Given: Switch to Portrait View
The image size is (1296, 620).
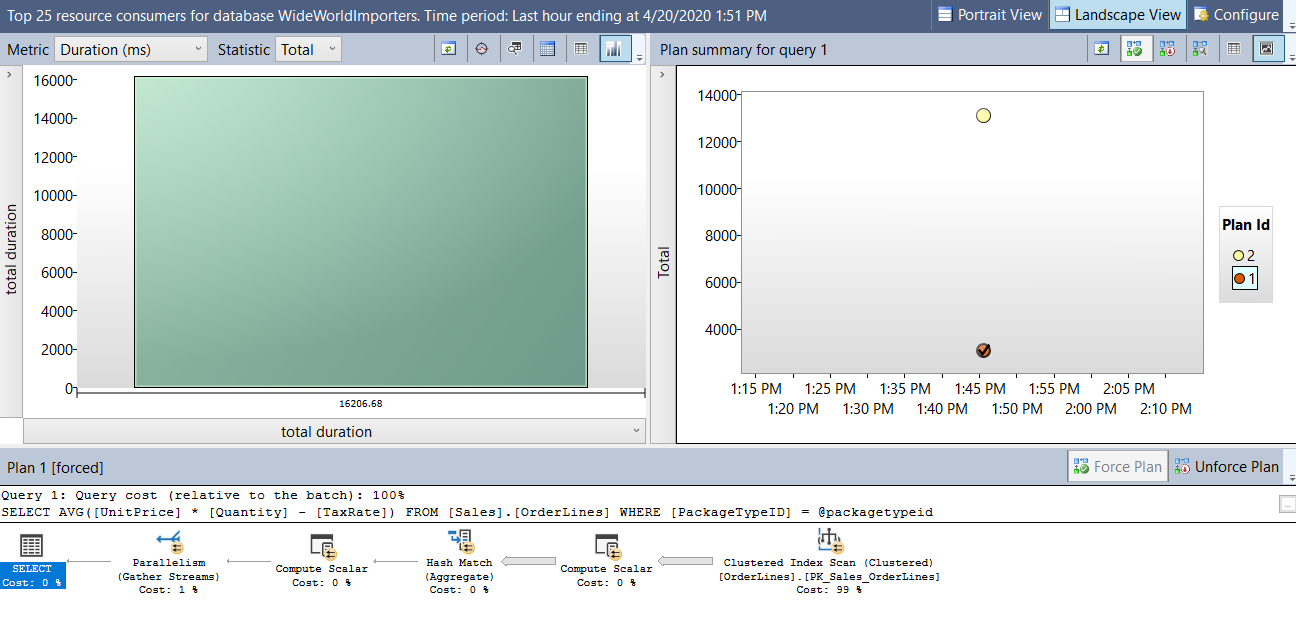Looking at the screenshot, I should point(989,14).
